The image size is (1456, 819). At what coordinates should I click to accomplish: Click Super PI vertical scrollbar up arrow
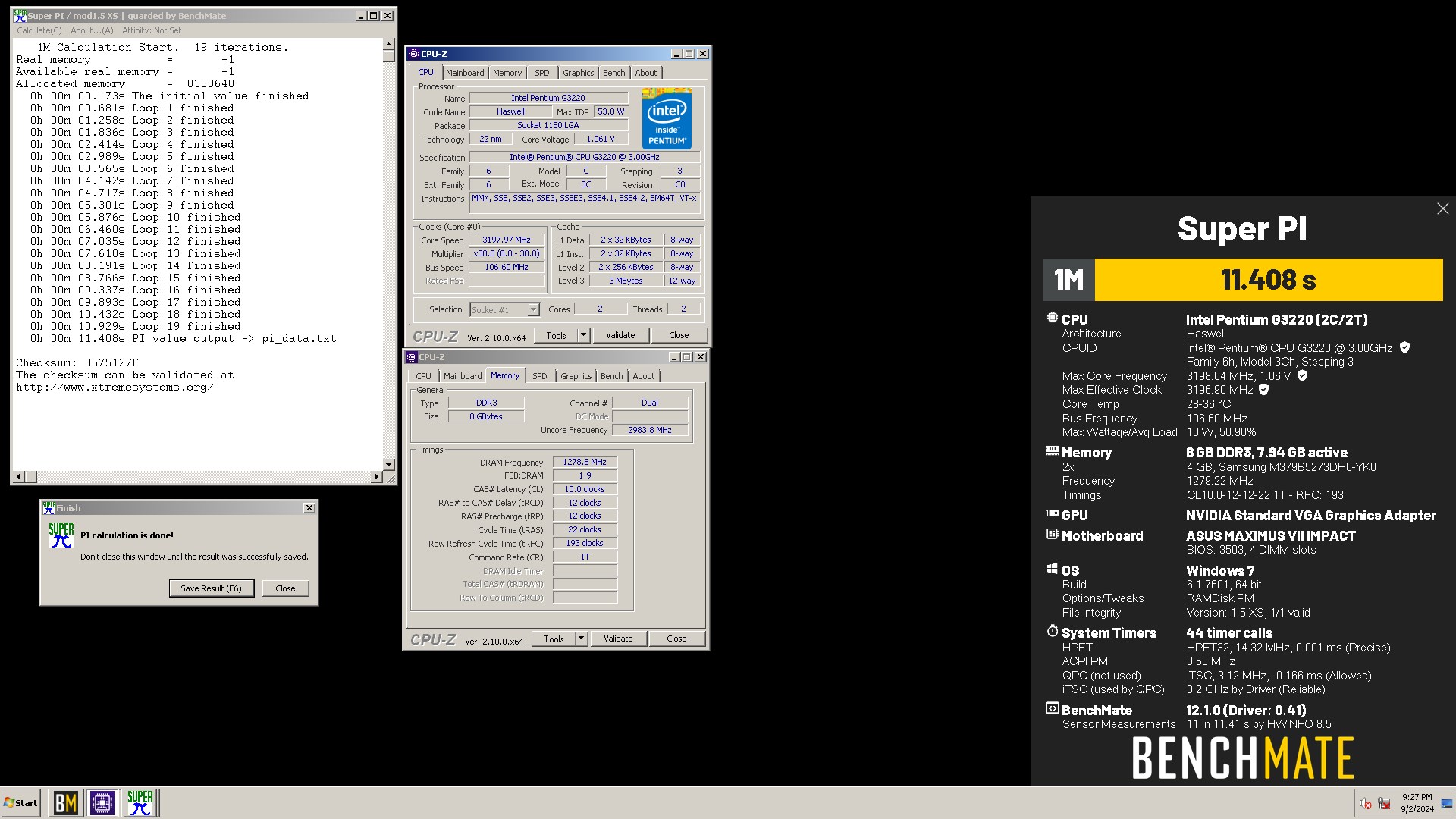coord(388,45)
